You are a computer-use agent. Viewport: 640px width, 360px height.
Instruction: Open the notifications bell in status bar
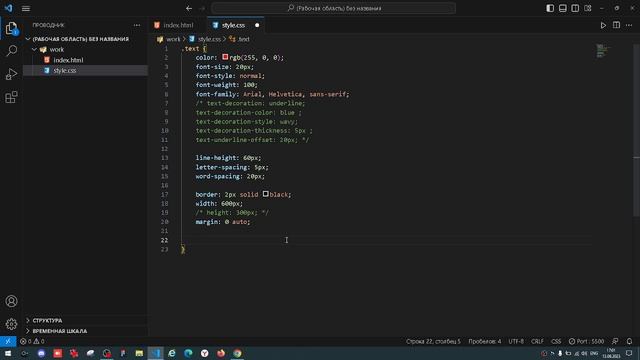click(x=629, y=341)
